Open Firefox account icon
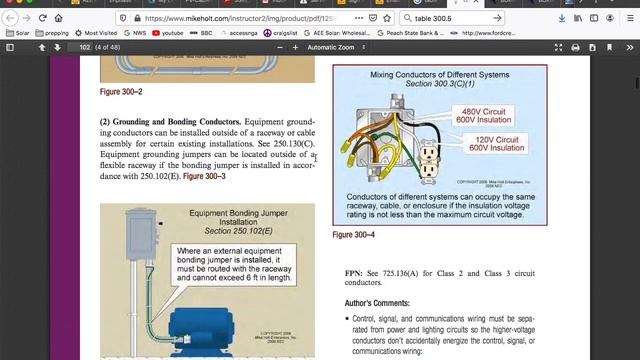The image size is (640, 360). point(610,18)
